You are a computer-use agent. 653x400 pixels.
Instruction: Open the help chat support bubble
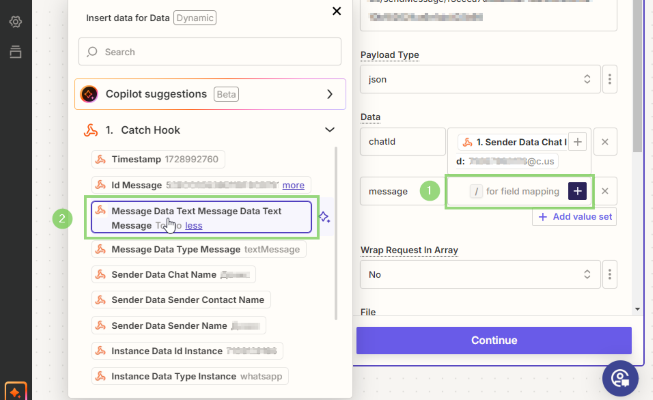(x=621, y=377)
